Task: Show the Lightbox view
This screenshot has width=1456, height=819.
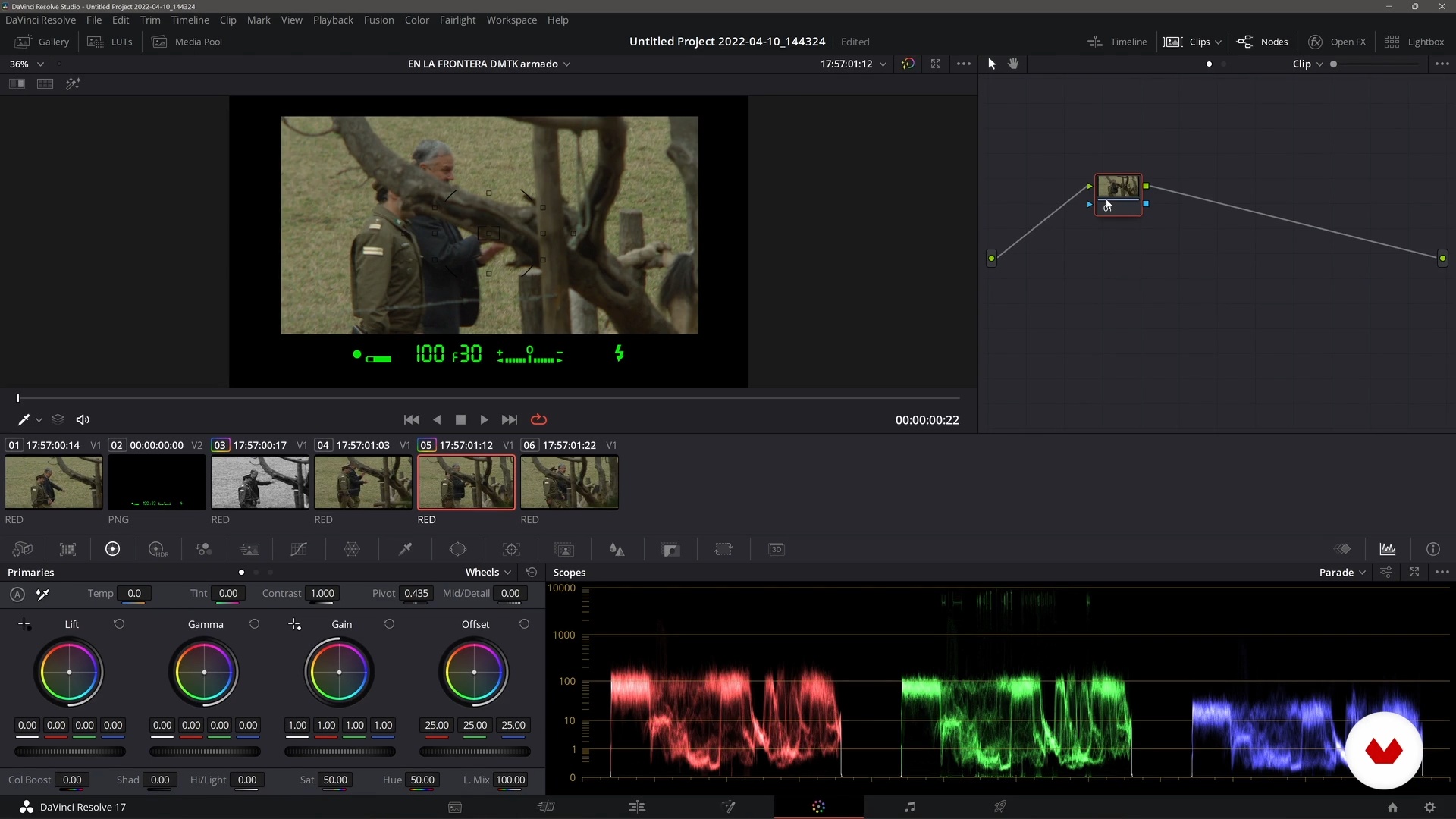Action: [x=1414, y=42]
